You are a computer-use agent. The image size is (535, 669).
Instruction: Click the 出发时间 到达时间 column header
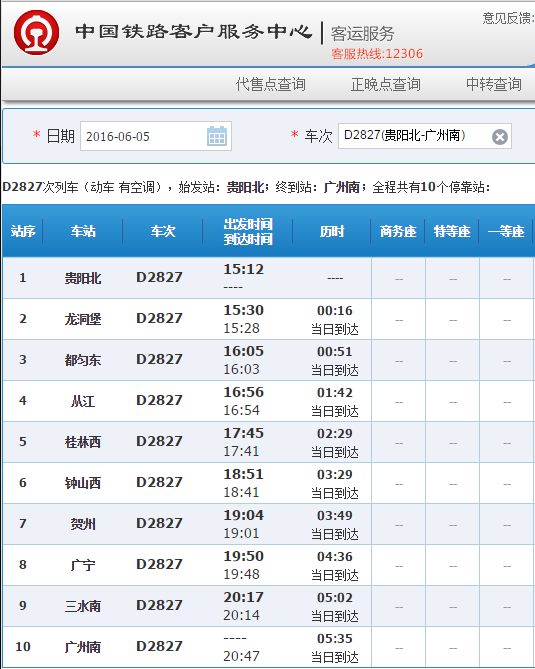pos(248,232)
